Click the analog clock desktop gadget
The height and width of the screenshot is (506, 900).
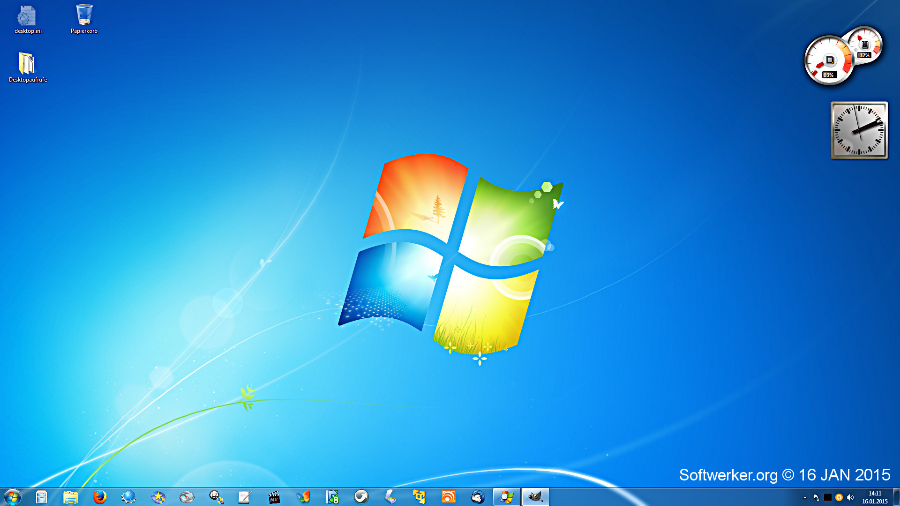coord(858,130)
